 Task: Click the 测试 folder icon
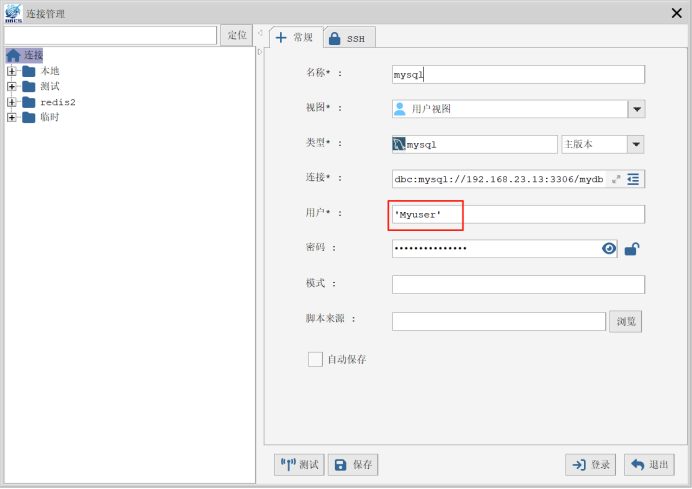(x=29, y=86)
